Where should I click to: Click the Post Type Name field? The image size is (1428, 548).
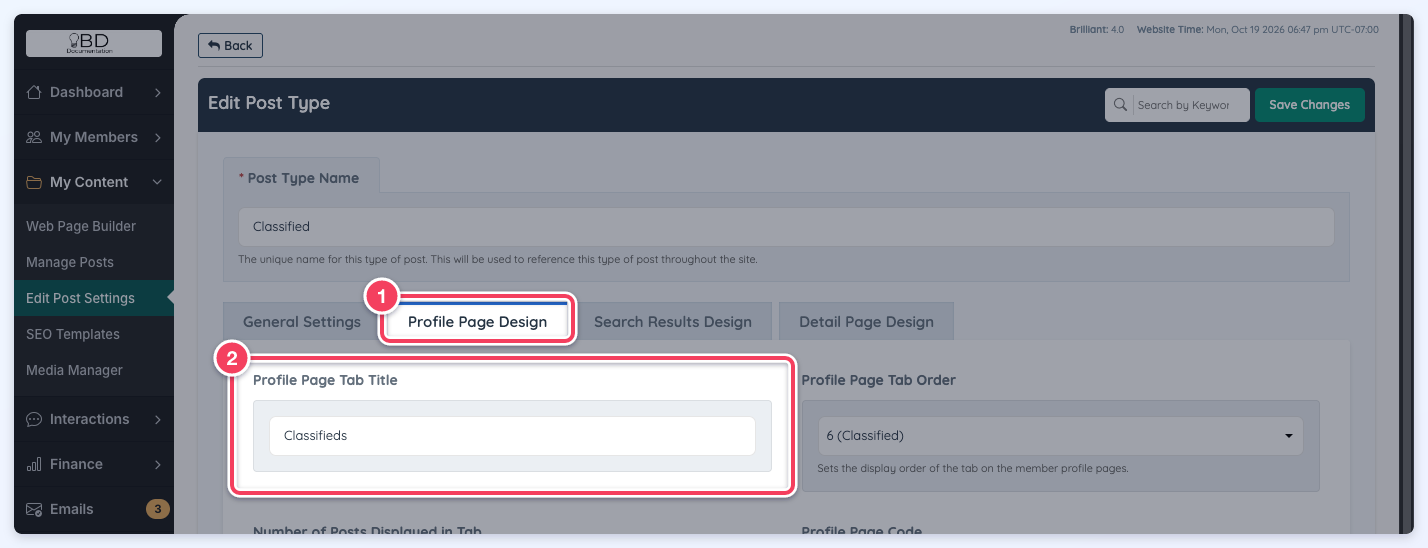[786, 227]
